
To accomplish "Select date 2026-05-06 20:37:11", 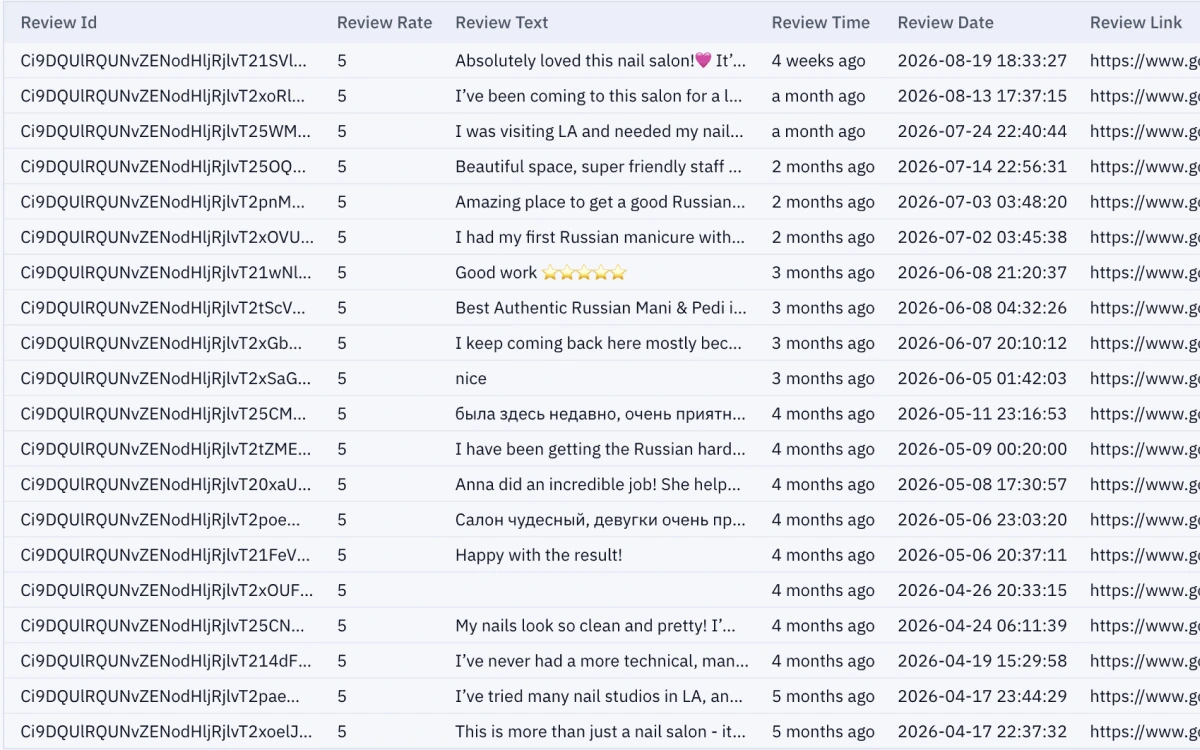I will pyautogui.click(x=982, y=555).
